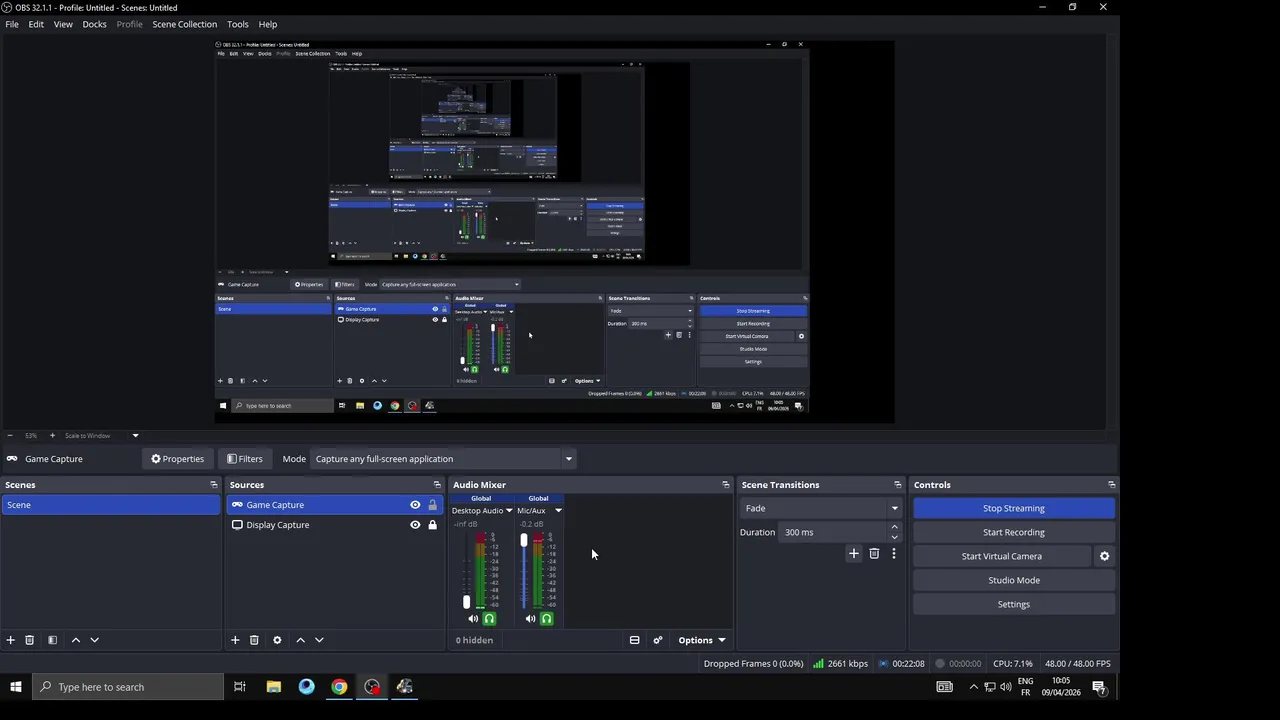
Task: Remove scene transition trash icon
Action: (x=874, y=554)
